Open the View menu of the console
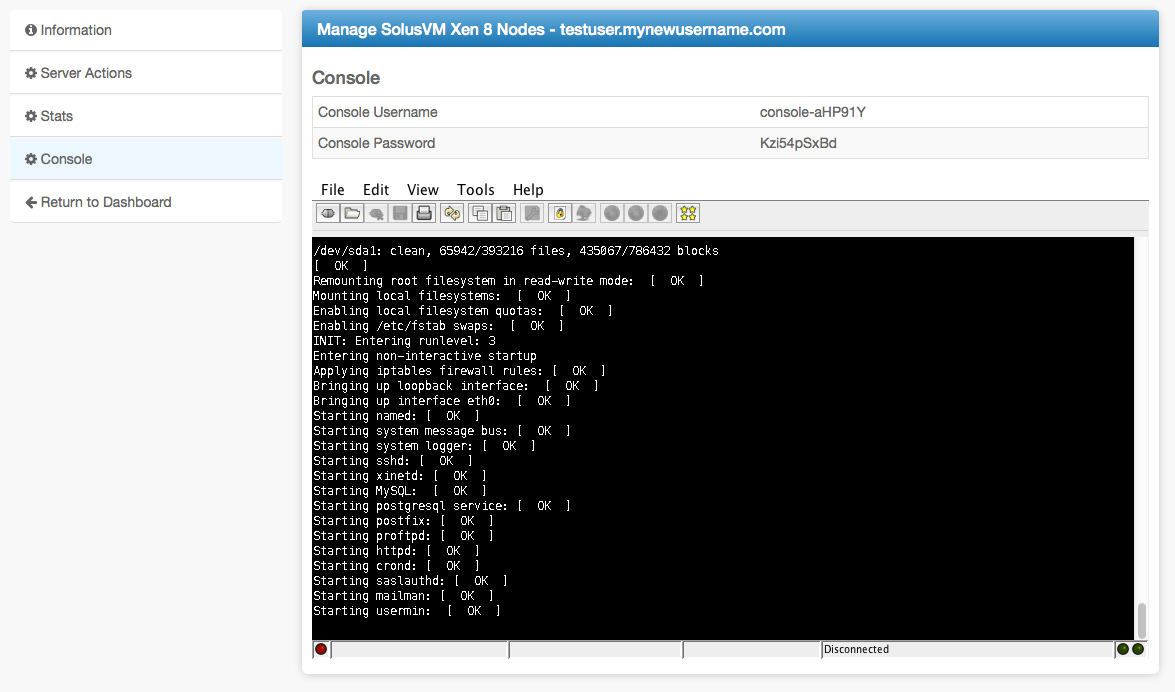 click(x=422, y=190)
